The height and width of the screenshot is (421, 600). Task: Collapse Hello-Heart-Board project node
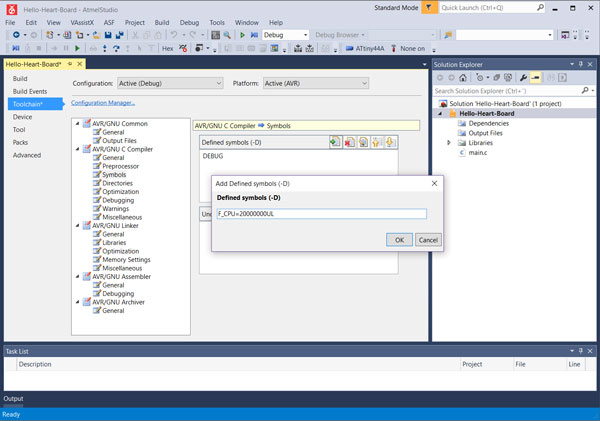pyautogui.click(x=440, y=114)
